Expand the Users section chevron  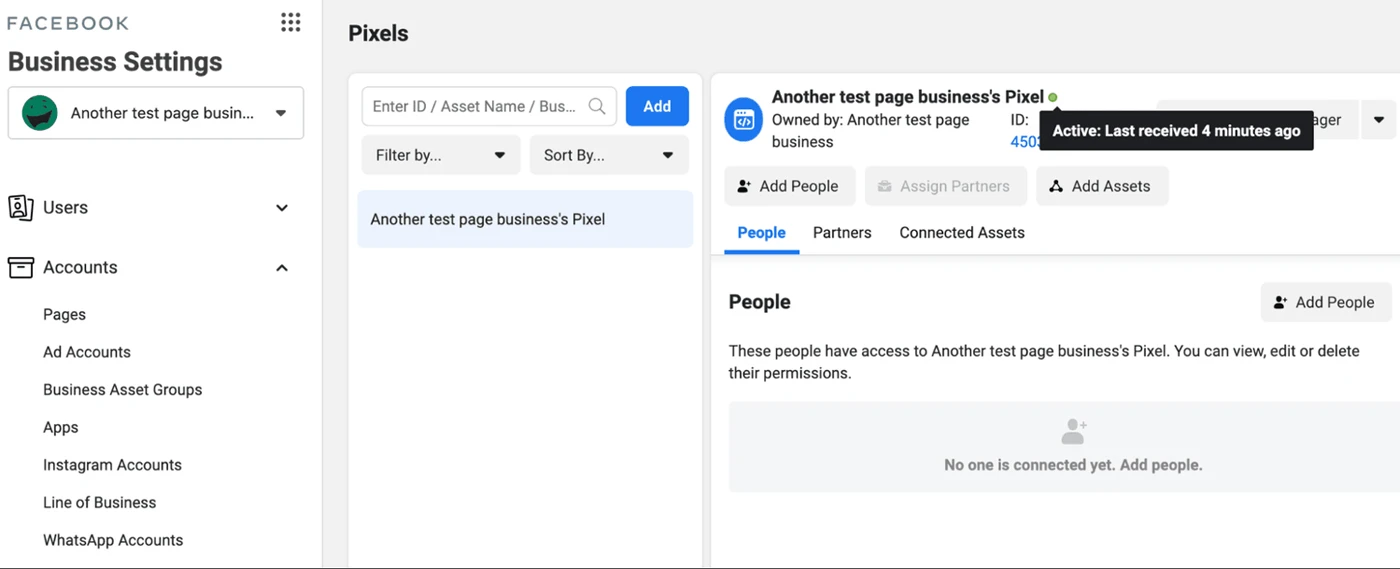click(x=282, y=208)
